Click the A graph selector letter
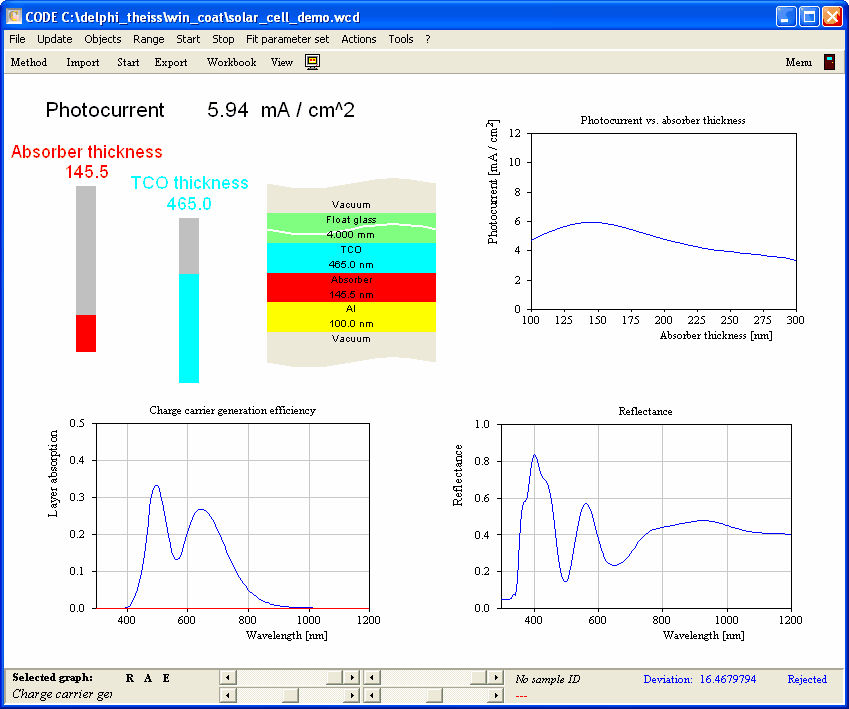 (148, 678)
